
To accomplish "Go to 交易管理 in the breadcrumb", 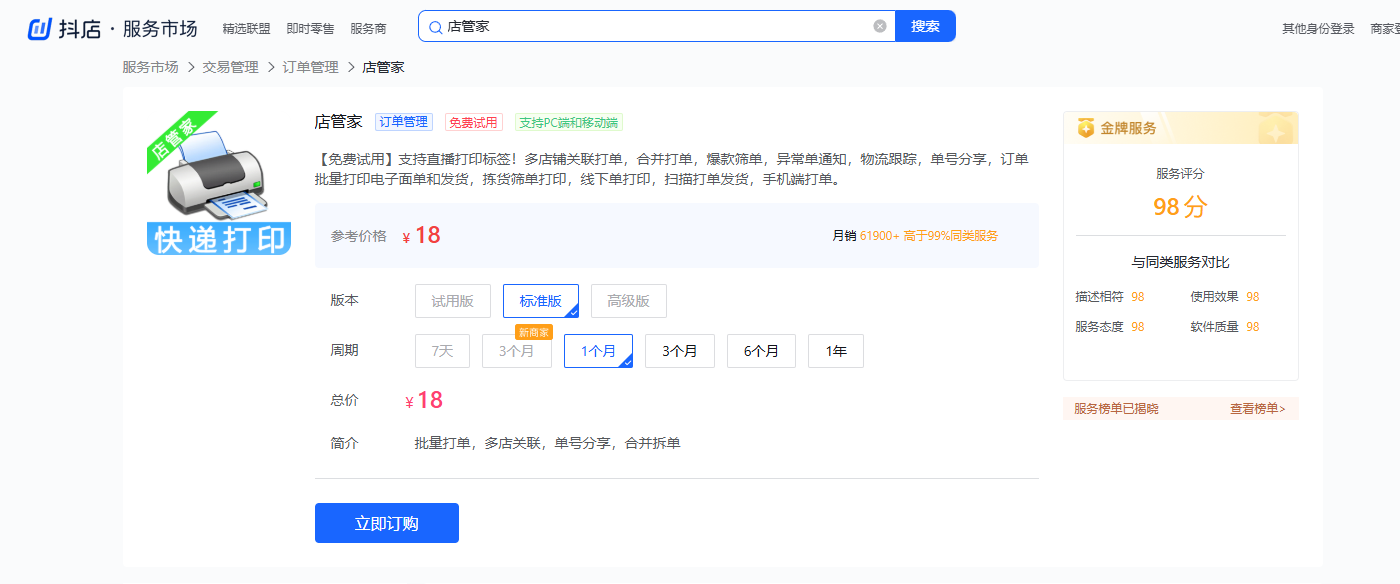I will pyautogui.click(x=230, y=67).
